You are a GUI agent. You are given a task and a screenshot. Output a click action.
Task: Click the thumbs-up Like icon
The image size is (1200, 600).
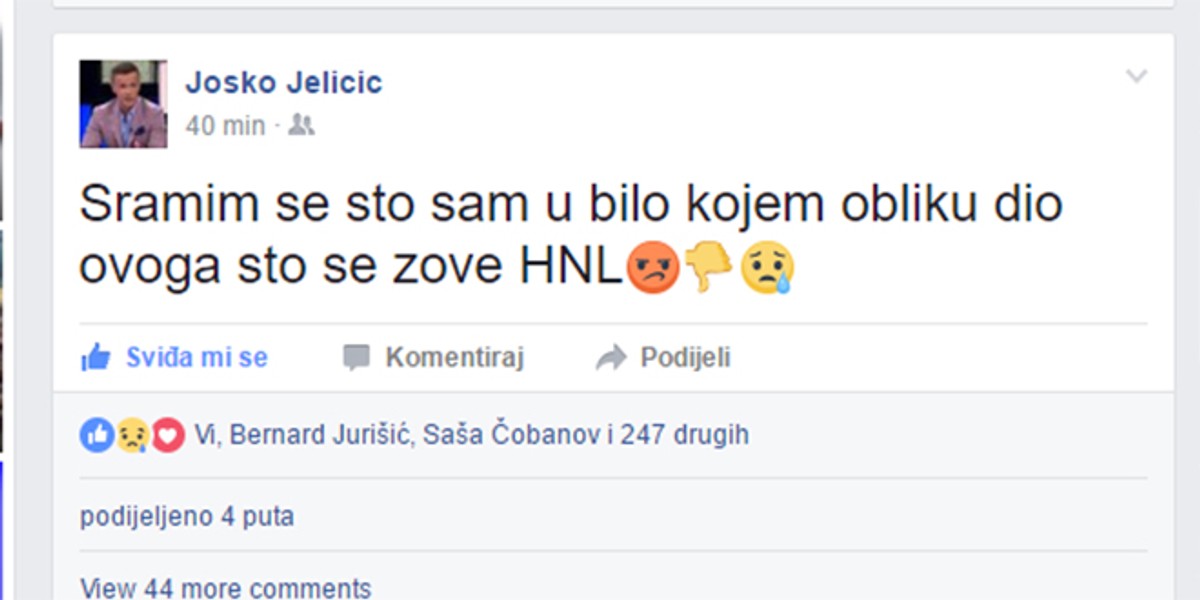95,356
